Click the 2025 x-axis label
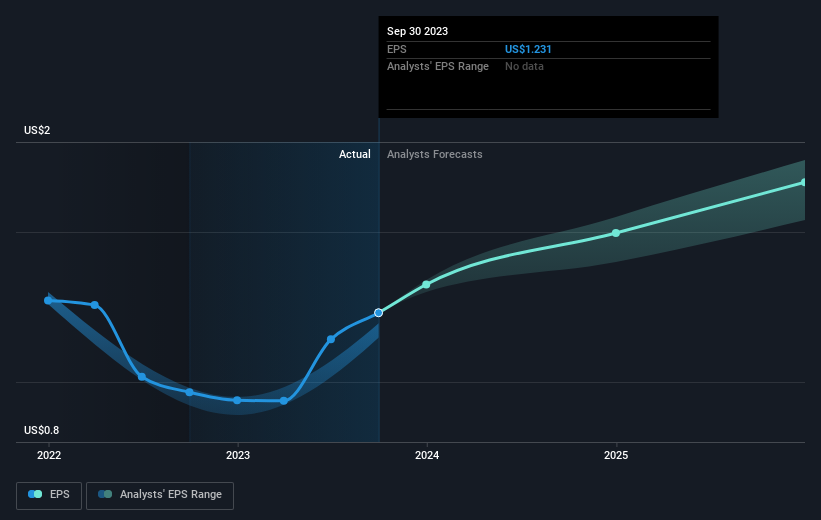The image size is (821, 520). (616, 455)
